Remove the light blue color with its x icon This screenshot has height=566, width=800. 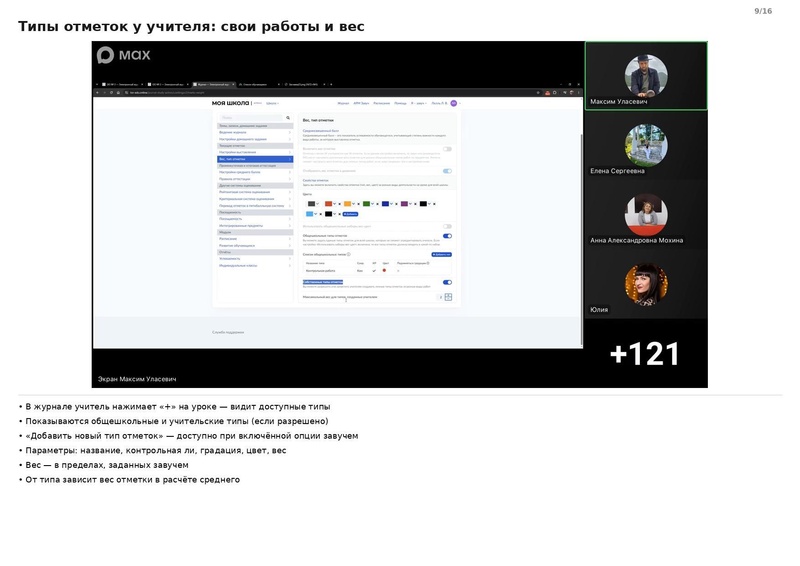tap(320, 214)
